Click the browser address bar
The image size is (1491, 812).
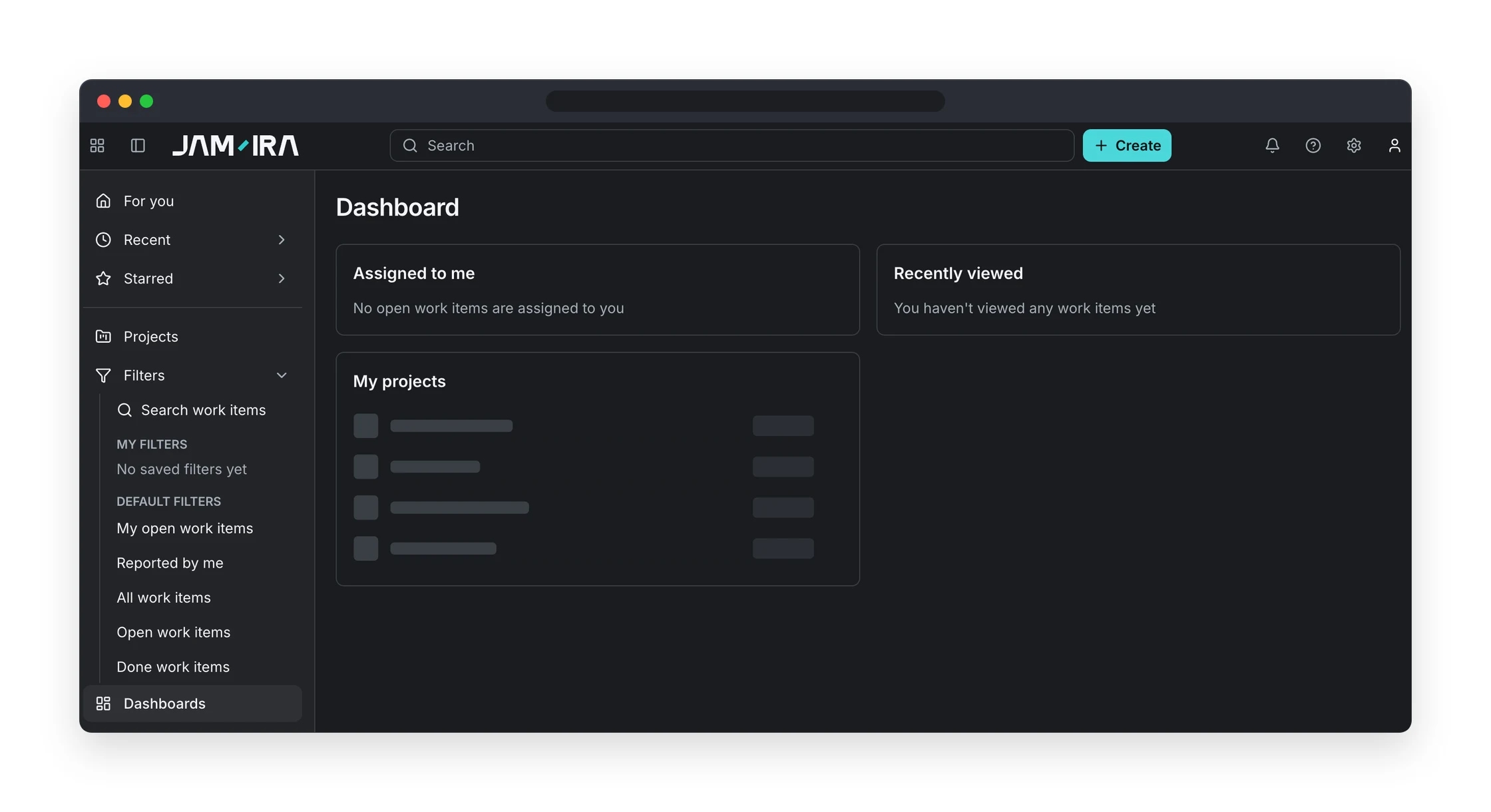tap(745, 101)
